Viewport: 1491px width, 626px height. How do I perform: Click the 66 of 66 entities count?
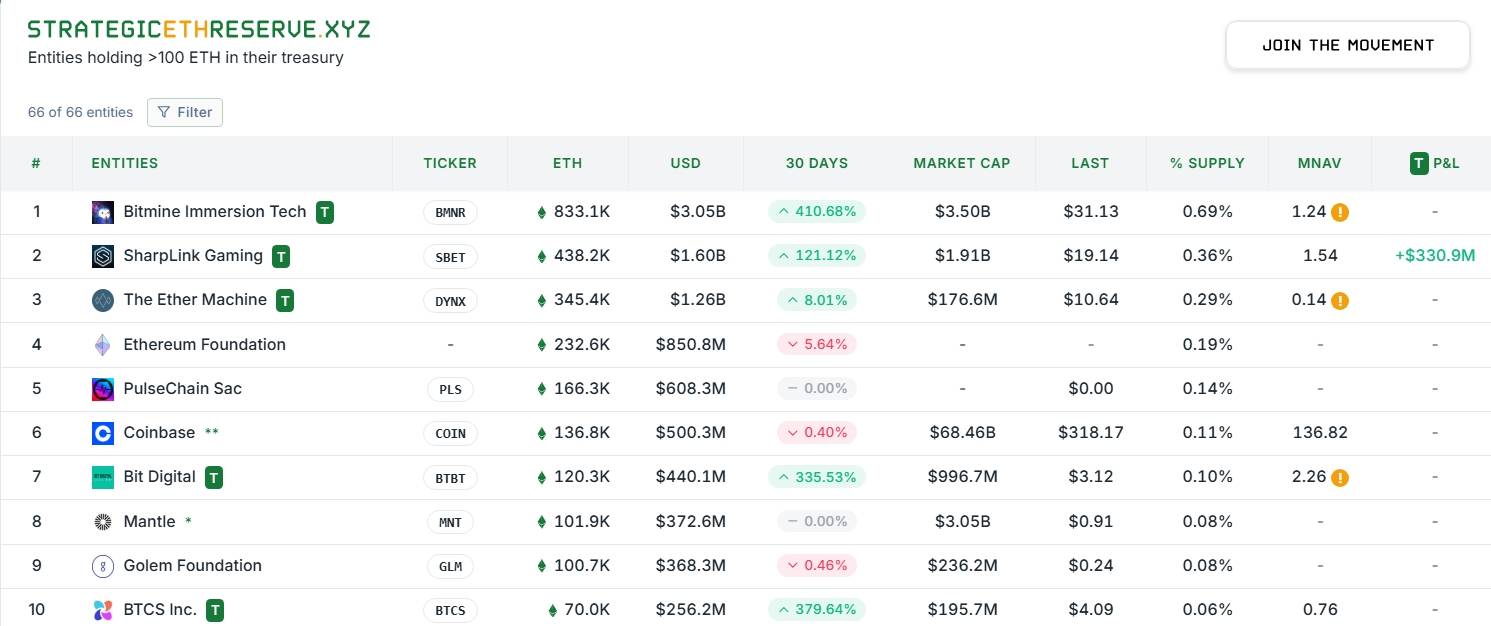(80, 112)
